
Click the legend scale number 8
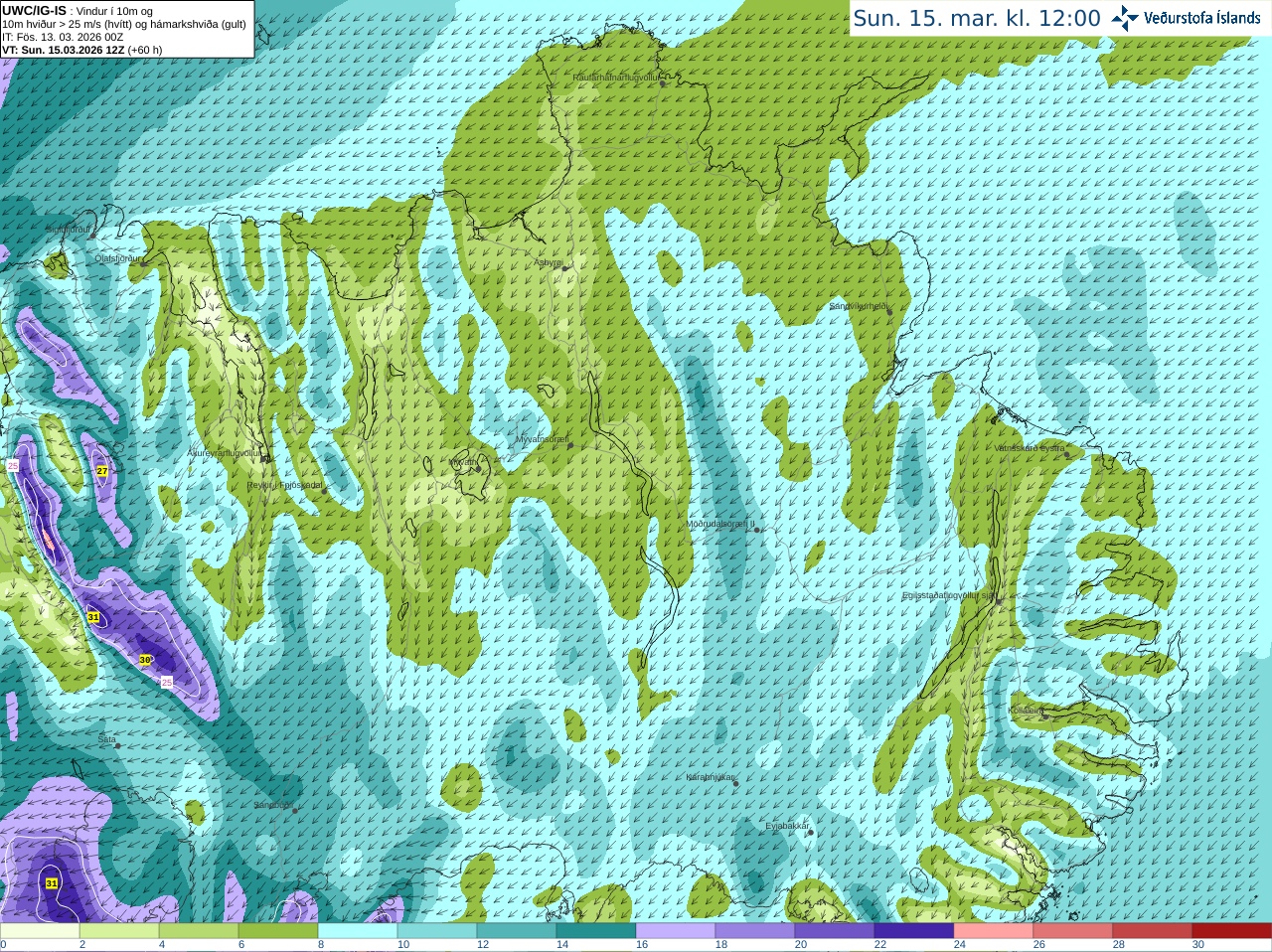tap(322, 945)
